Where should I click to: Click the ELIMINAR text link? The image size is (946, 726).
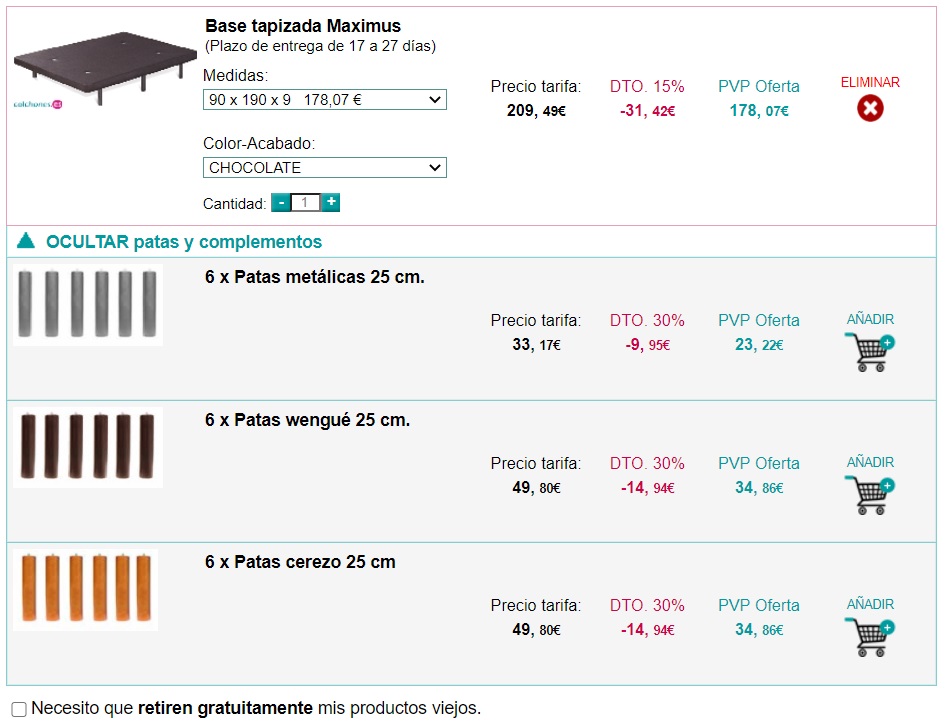(870, 83)
